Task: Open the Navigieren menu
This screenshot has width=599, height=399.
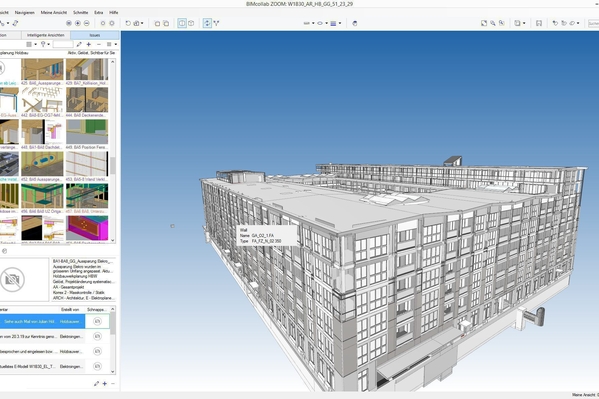Action: (x=24, y=13)
